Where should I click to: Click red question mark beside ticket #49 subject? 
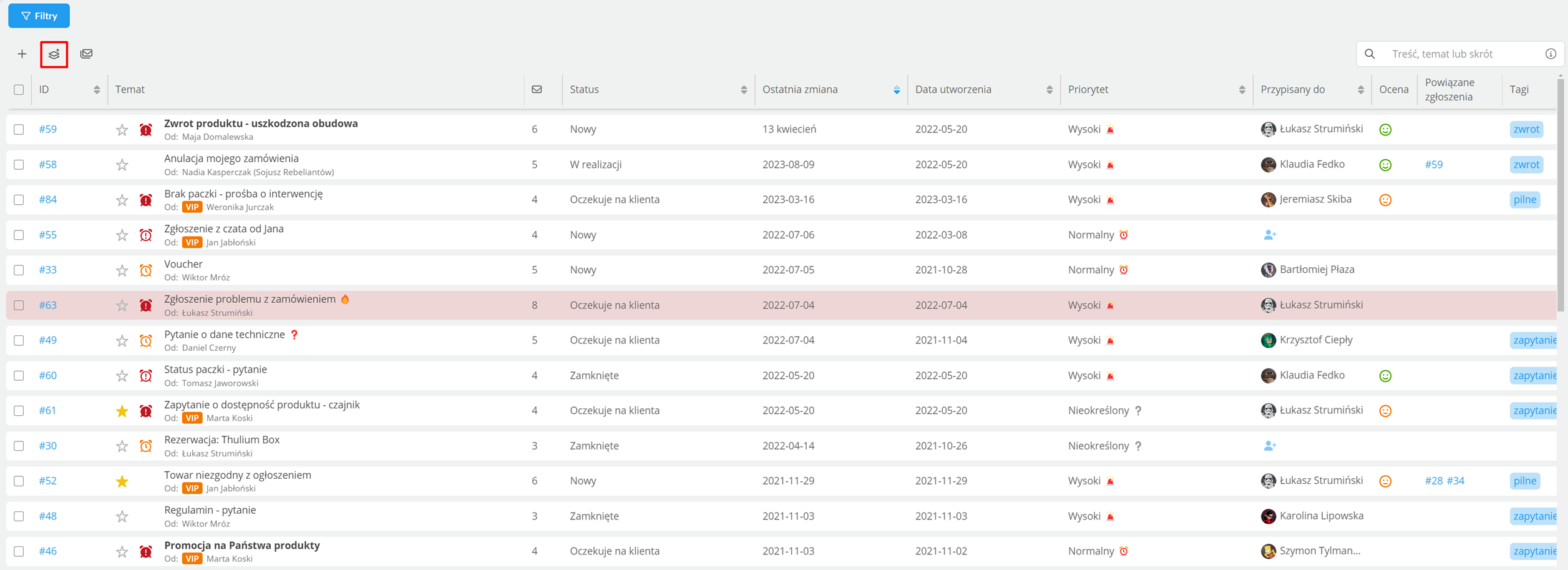point(295,335)
